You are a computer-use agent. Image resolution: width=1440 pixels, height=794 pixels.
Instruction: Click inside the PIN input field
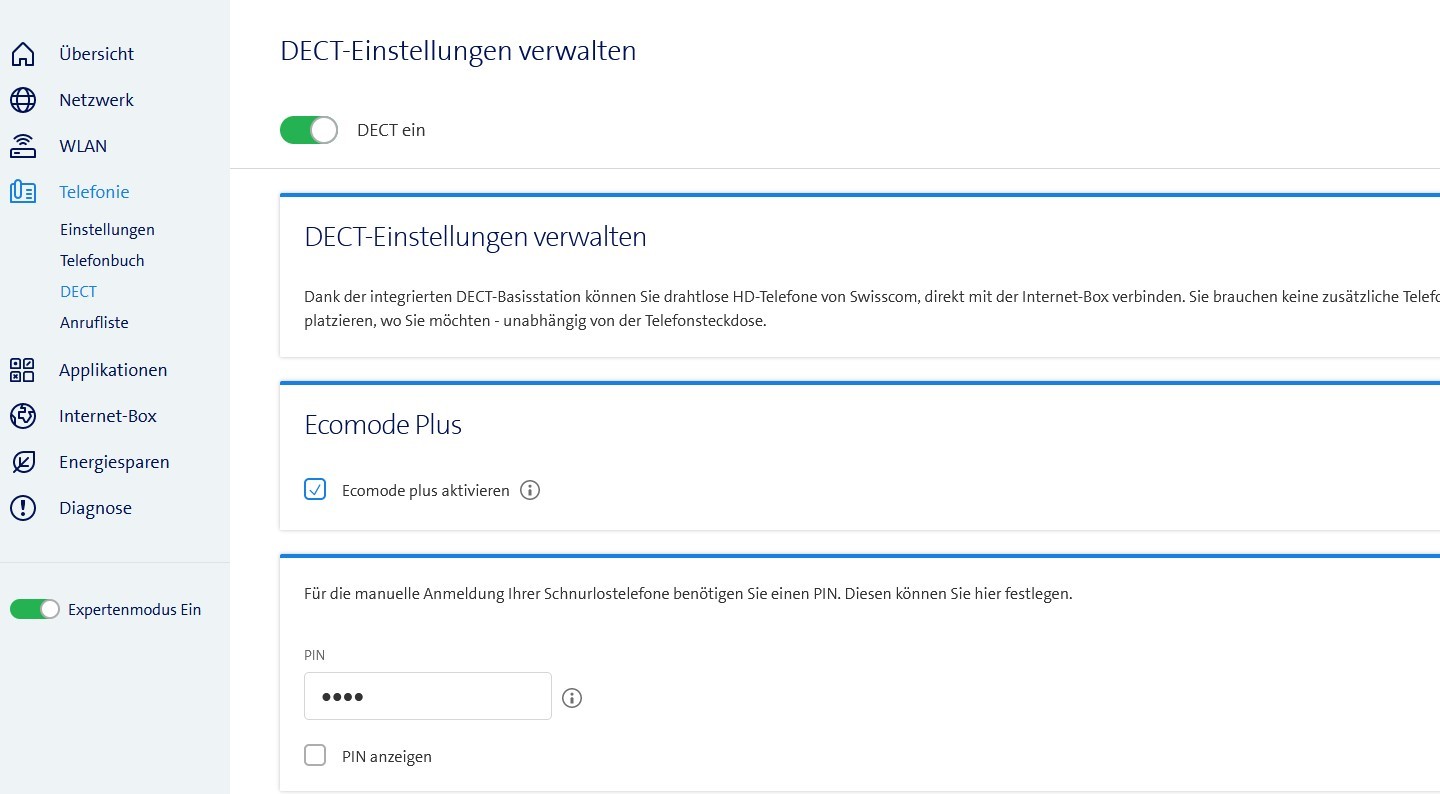(x=427, y=696)
